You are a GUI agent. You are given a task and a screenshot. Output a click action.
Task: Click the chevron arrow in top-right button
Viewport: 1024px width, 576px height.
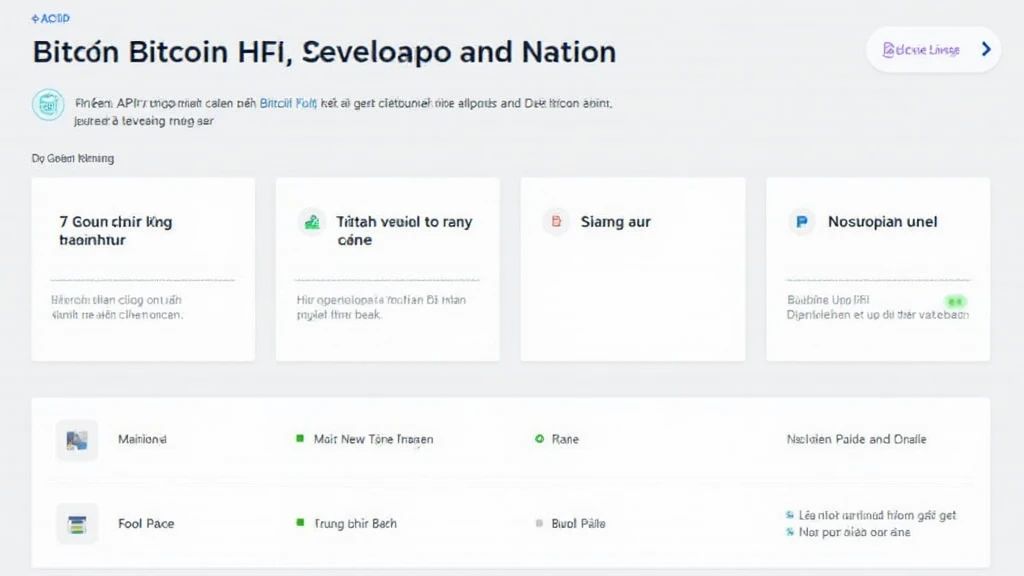point(986,49)
